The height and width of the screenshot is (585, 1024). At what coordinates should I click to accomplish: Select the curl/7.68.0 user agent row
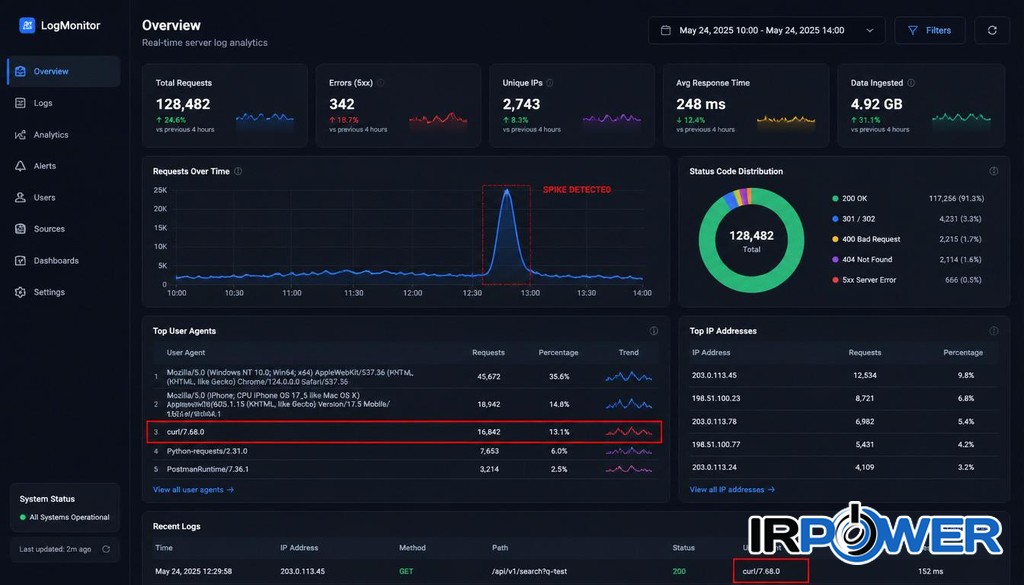tap(405, 432)
